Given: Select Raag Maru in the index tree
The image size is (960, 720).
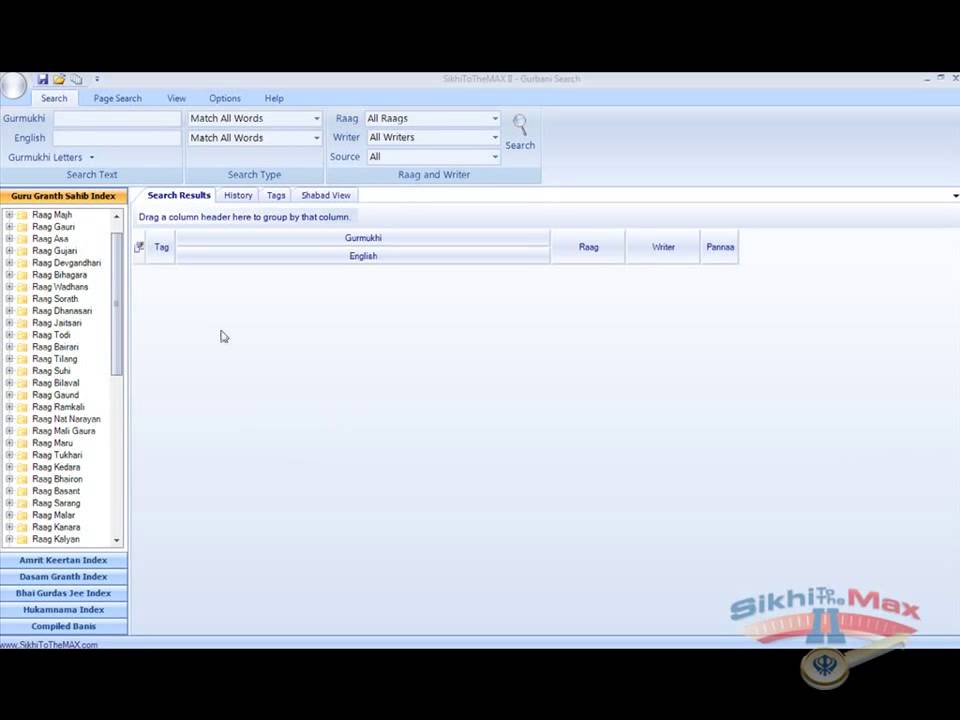Looking at the screenshot, I should [52, 443].
